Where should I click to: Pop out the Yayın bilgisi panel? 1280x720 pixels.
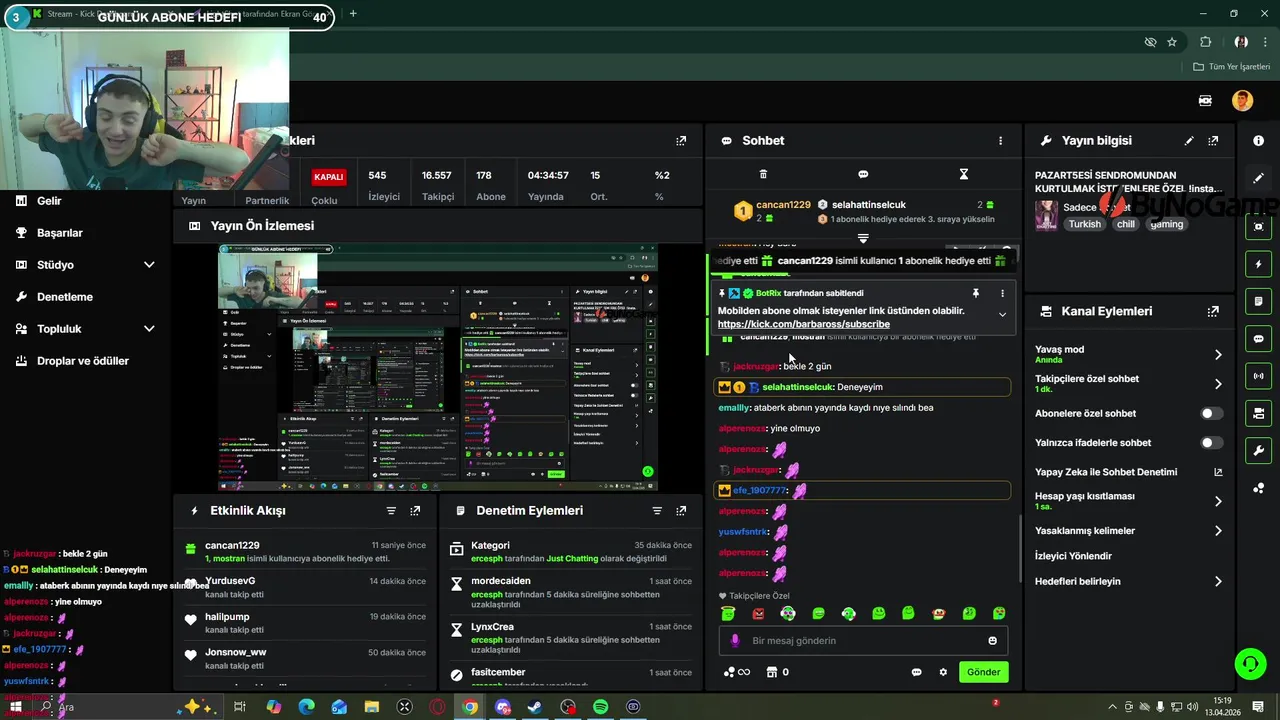(x=1213, y=141)
